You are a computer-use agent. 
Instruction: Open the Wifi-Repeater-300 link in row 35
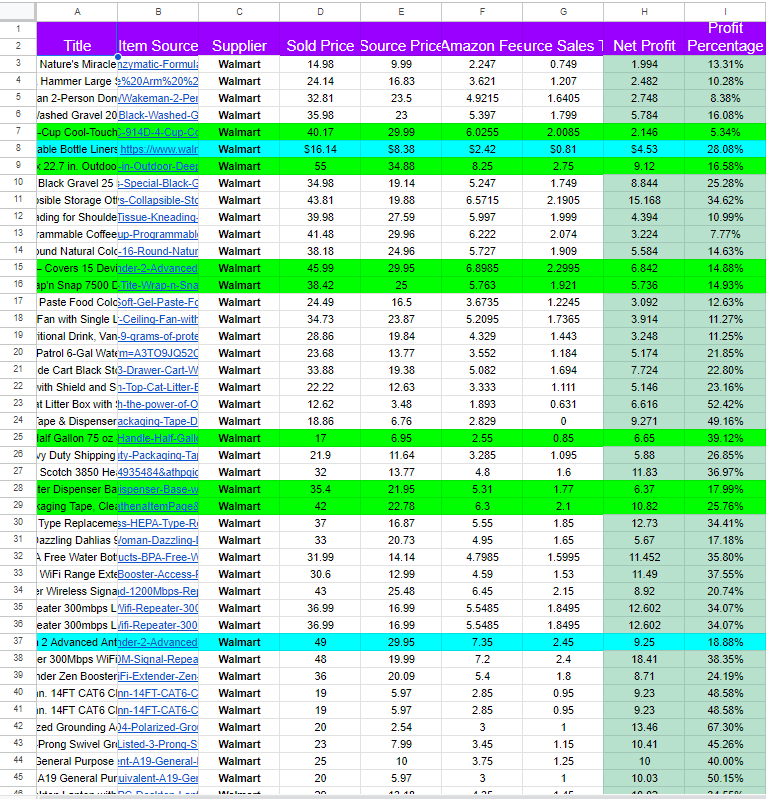coord(158,608)
